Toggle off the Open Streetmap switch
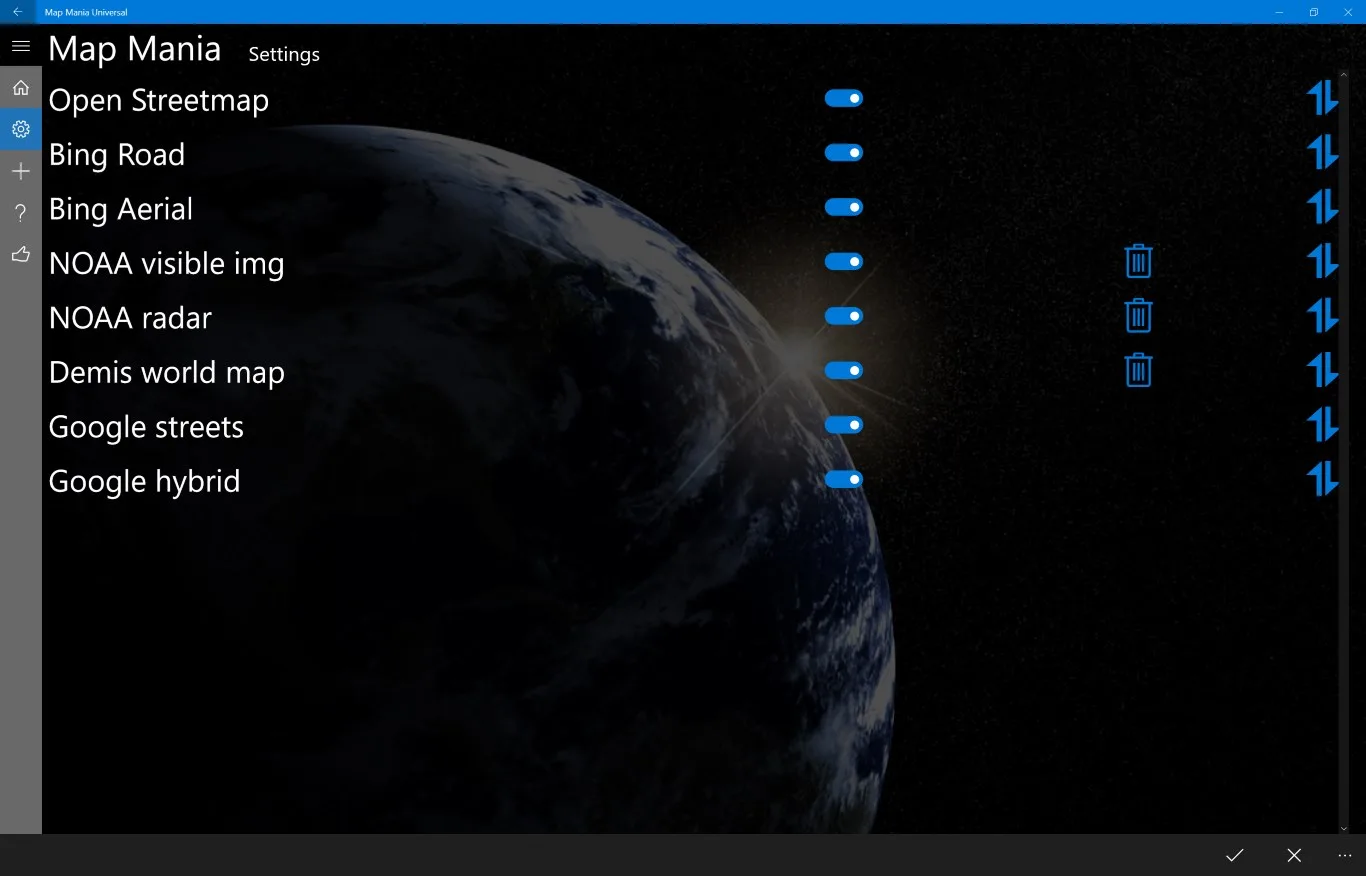Viewport: 1366px width, 876px height. (x=843, y=98)
